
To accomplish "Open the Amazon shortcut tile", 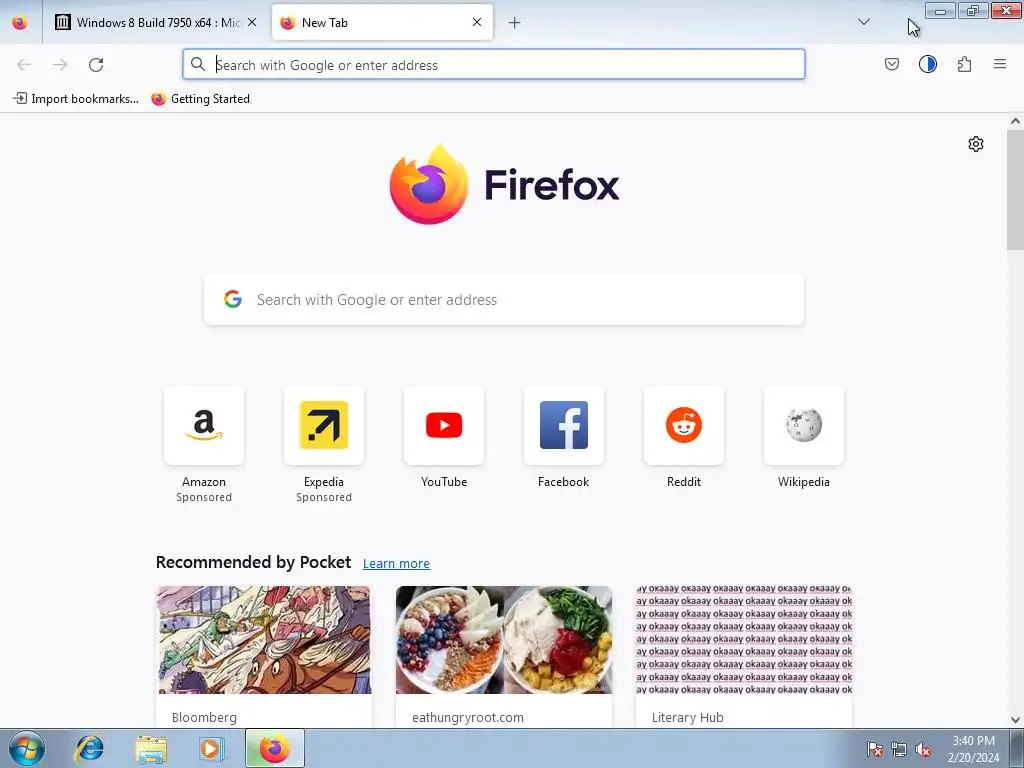I will click(x=204, y=425).
